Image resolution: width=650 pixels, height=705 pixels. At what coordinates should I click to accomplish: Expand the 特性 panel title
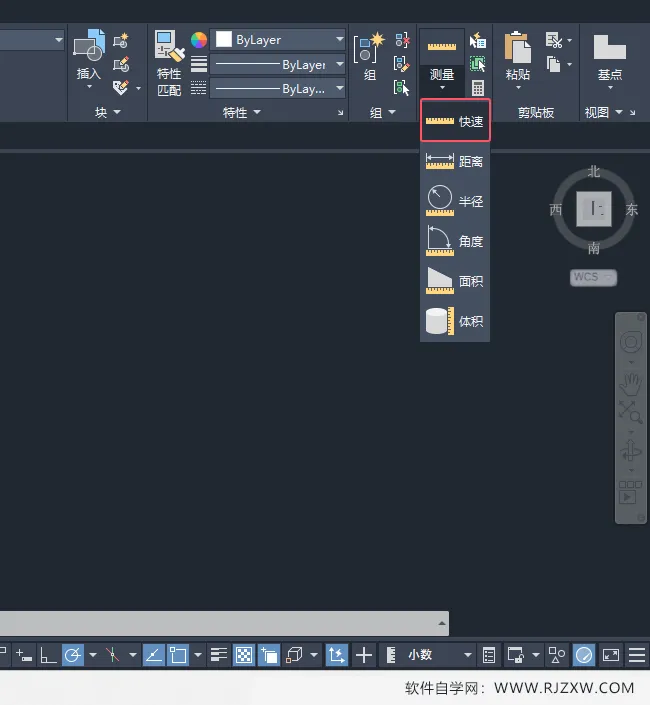coord(242,112)
